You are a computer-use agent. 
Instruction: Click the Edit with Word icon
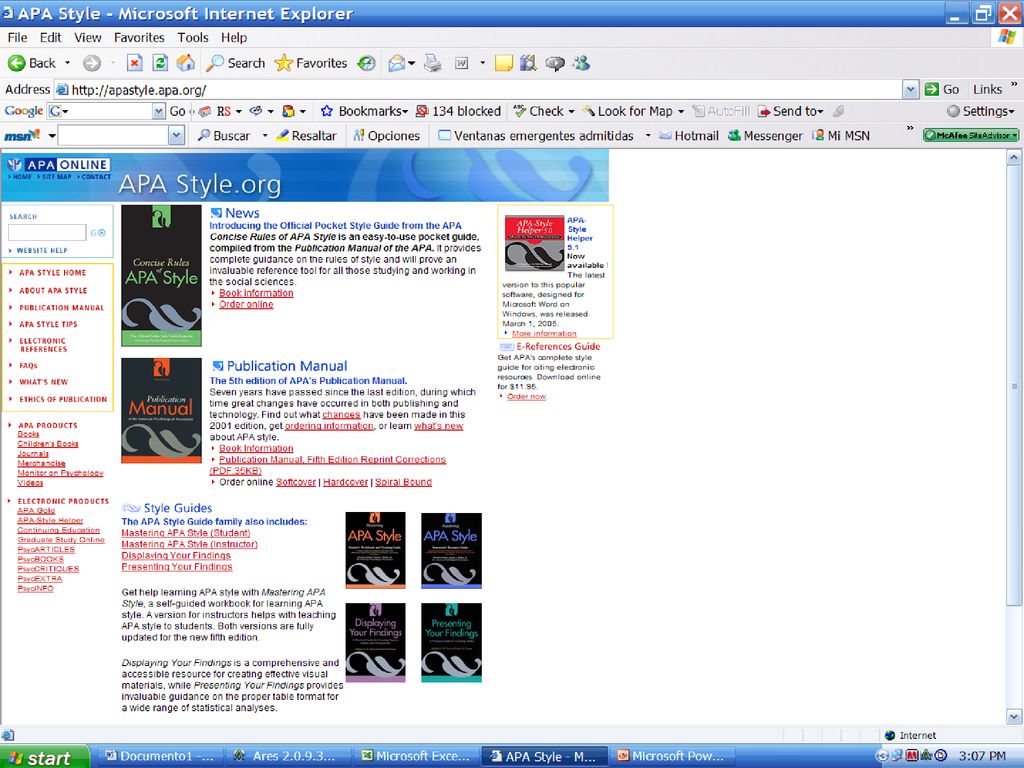462,63
